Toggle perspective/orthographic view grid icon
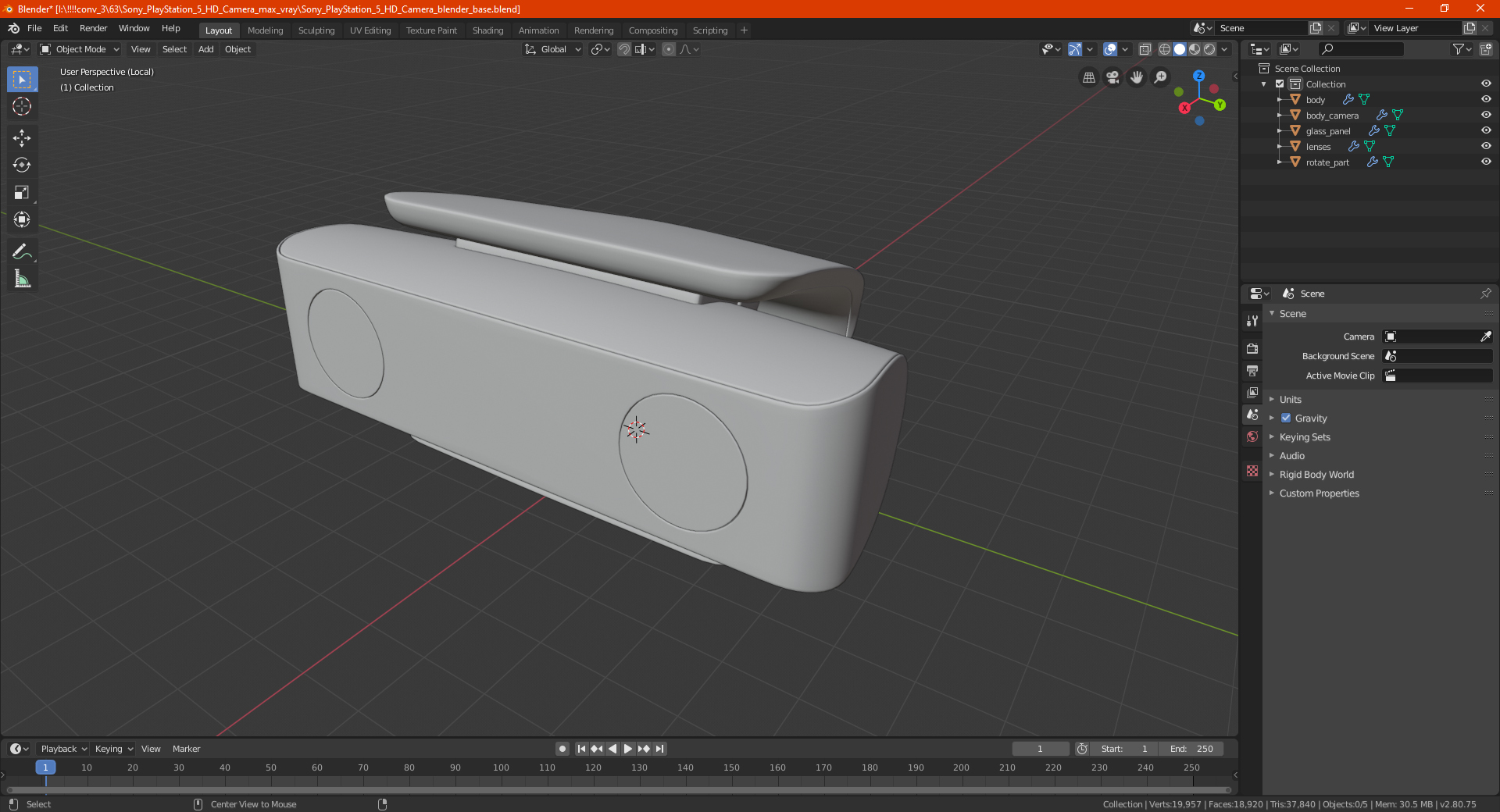This screenshot has height=812, width=1500. pyautogui.click(x=1088, y=77)
